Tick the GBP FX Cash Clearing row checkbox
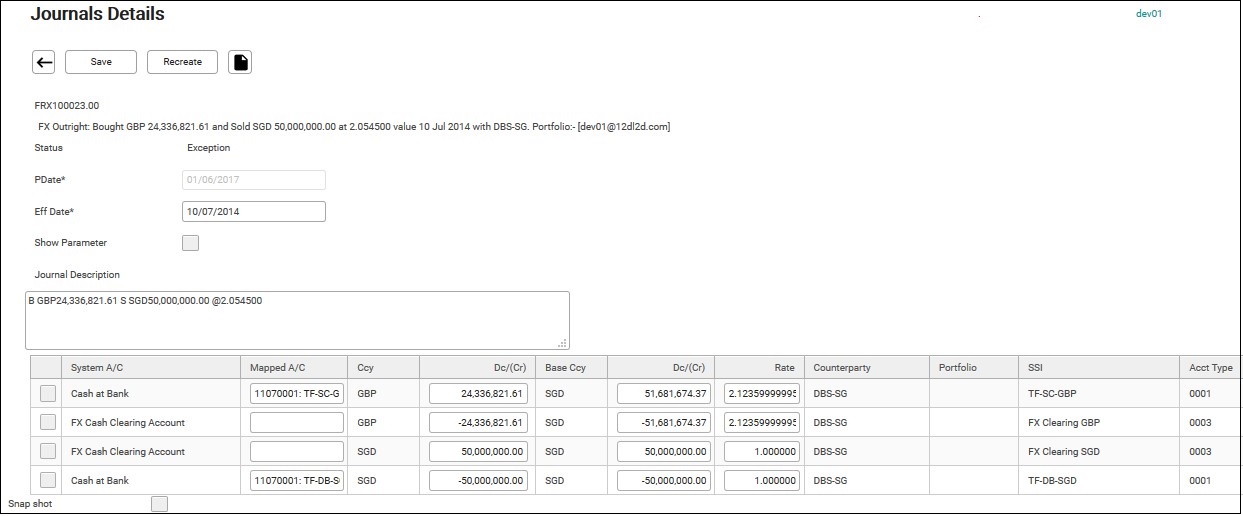 coord(48,423)
